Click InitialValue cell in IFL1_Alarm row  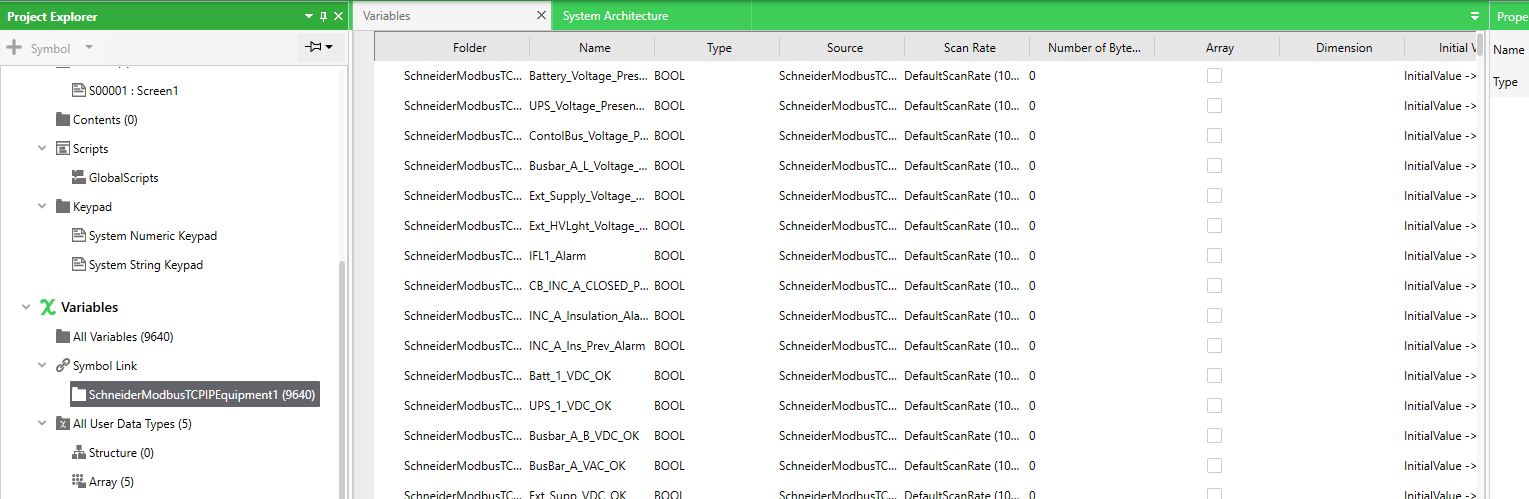pos(1440,255)
